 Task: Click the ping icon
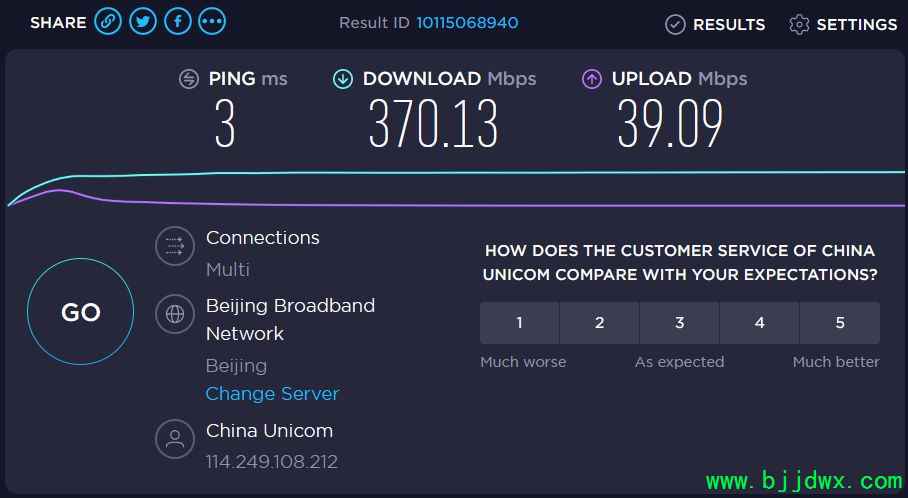click(x=189, y=78)
